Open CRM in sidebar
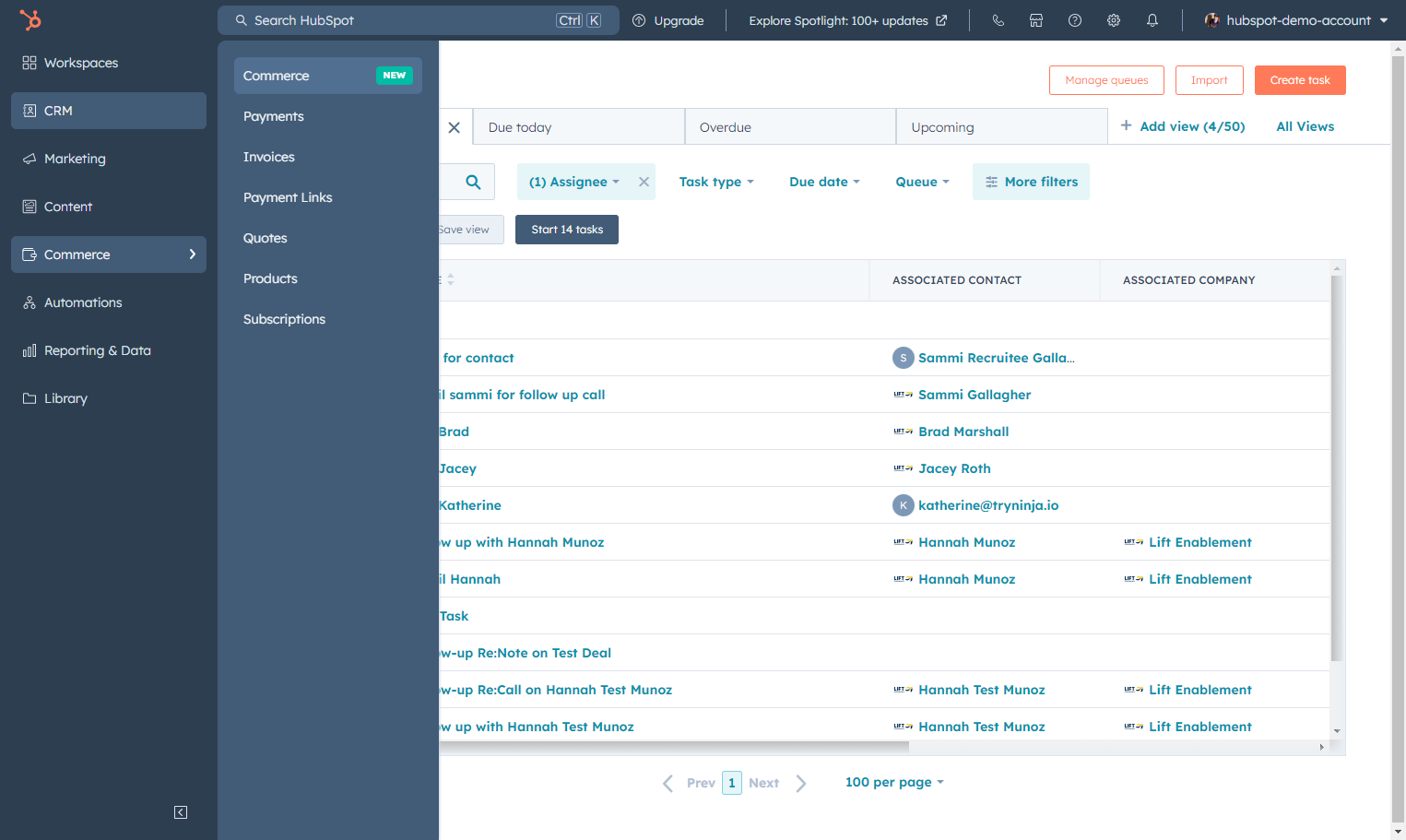Screen dimensions: 1406x840 tap(109, 111)
